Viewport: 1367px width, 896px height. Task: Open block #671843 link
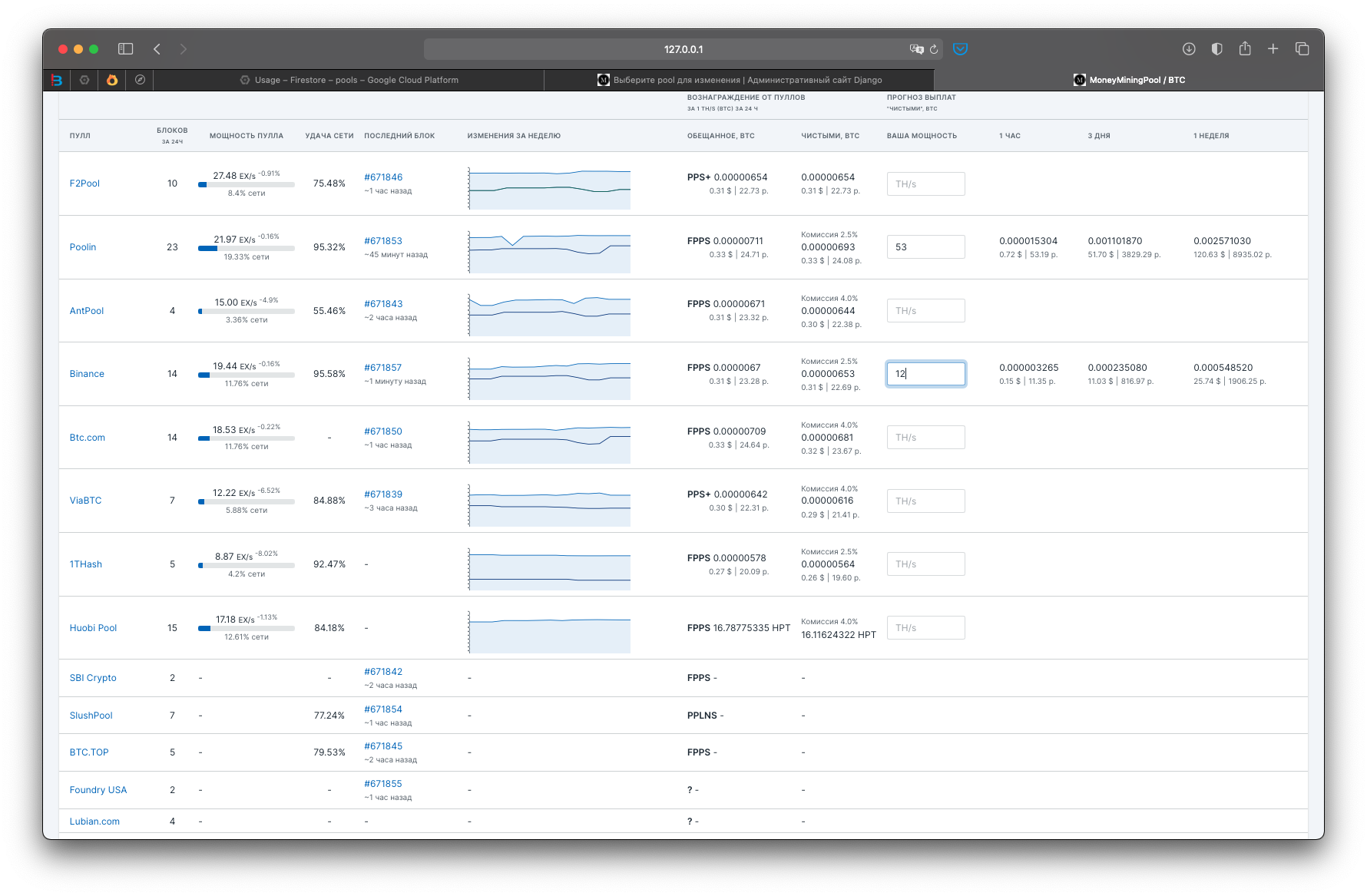[383, 304]
